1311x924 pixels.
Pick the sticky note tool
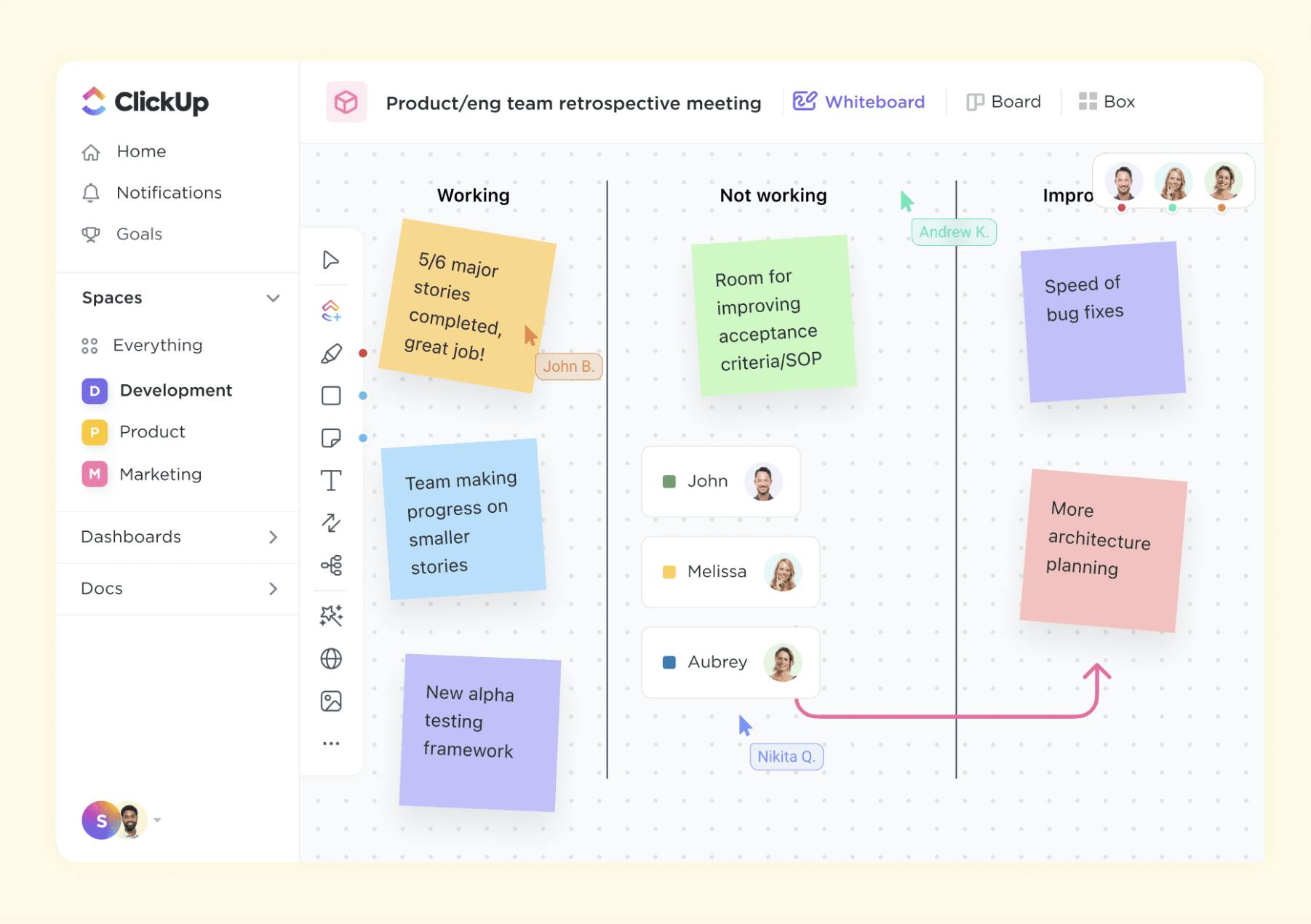[x=331, y=438]
